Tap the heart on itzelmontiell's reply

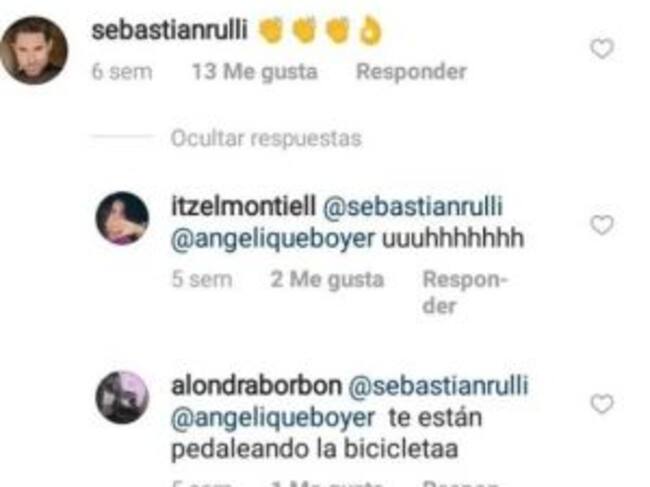601,225
